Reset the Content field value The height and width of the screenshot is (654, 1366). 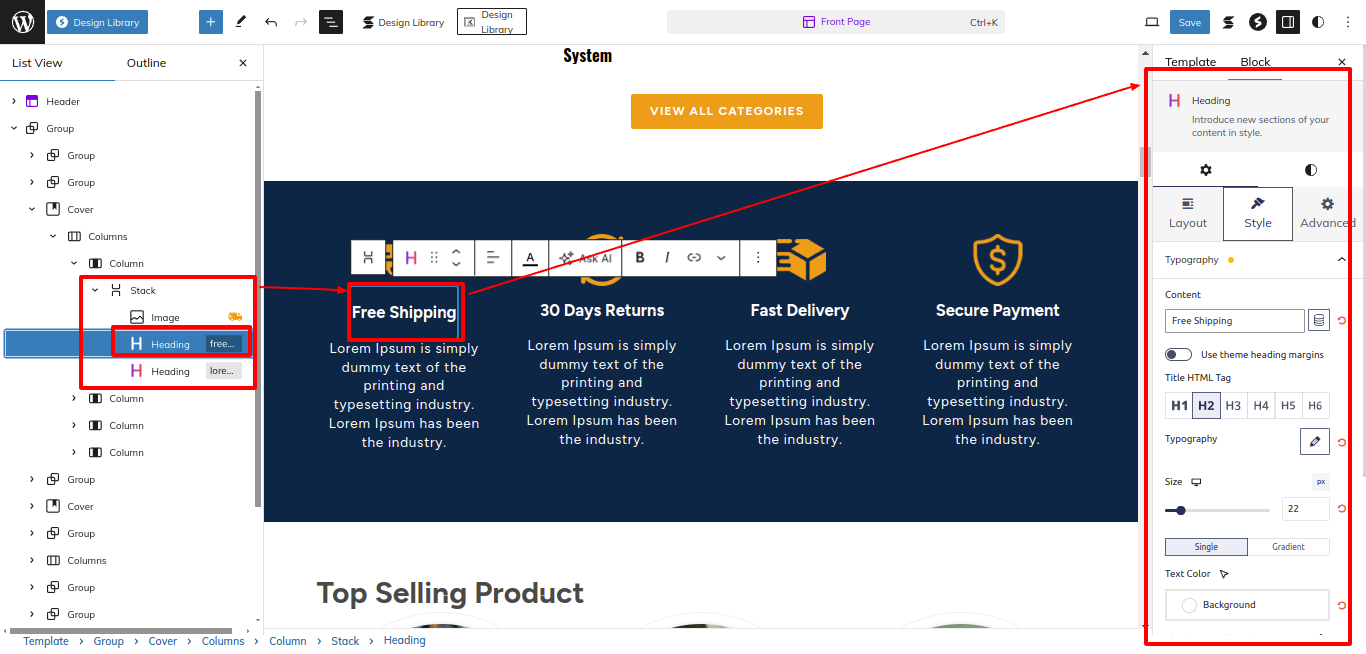1342,321
